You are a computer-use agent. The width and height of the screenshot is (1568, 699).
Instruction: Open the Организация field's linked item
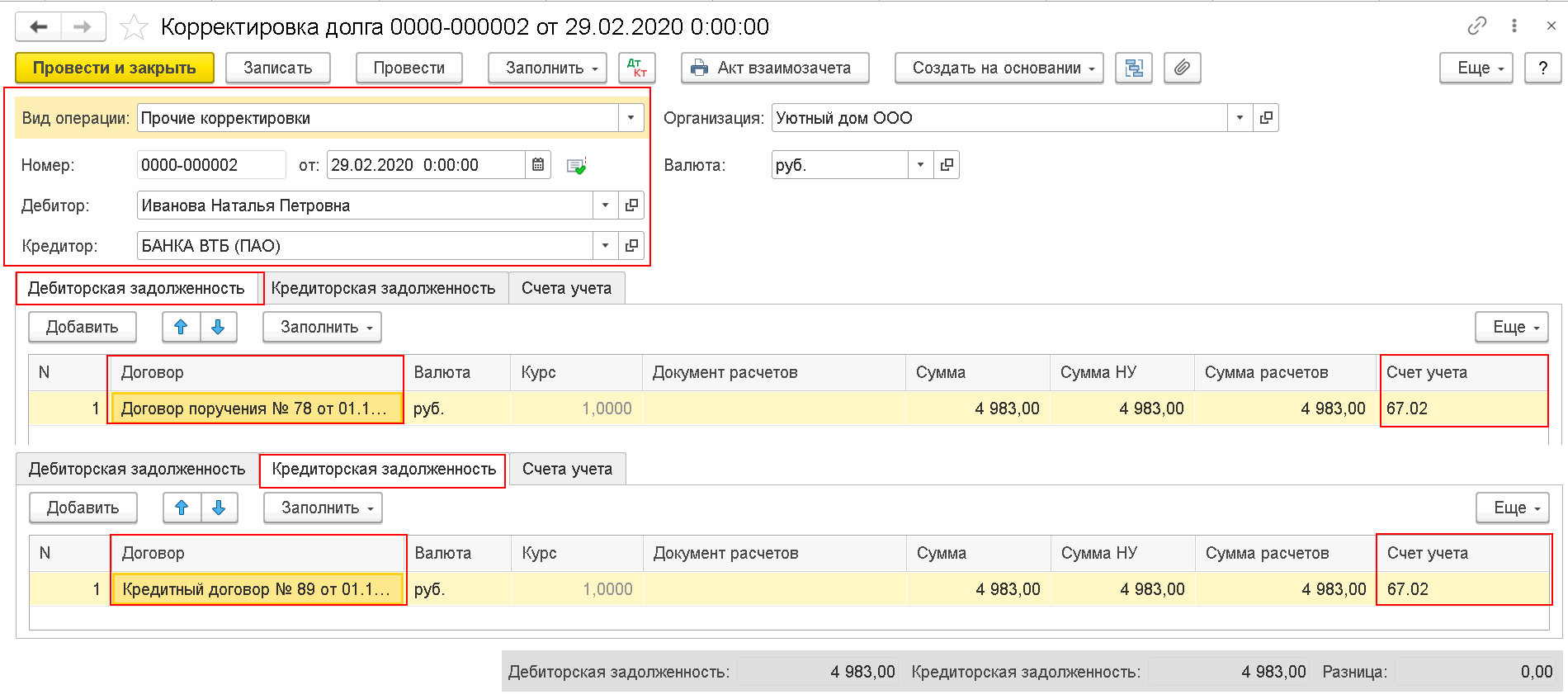tap(1266, 118)
